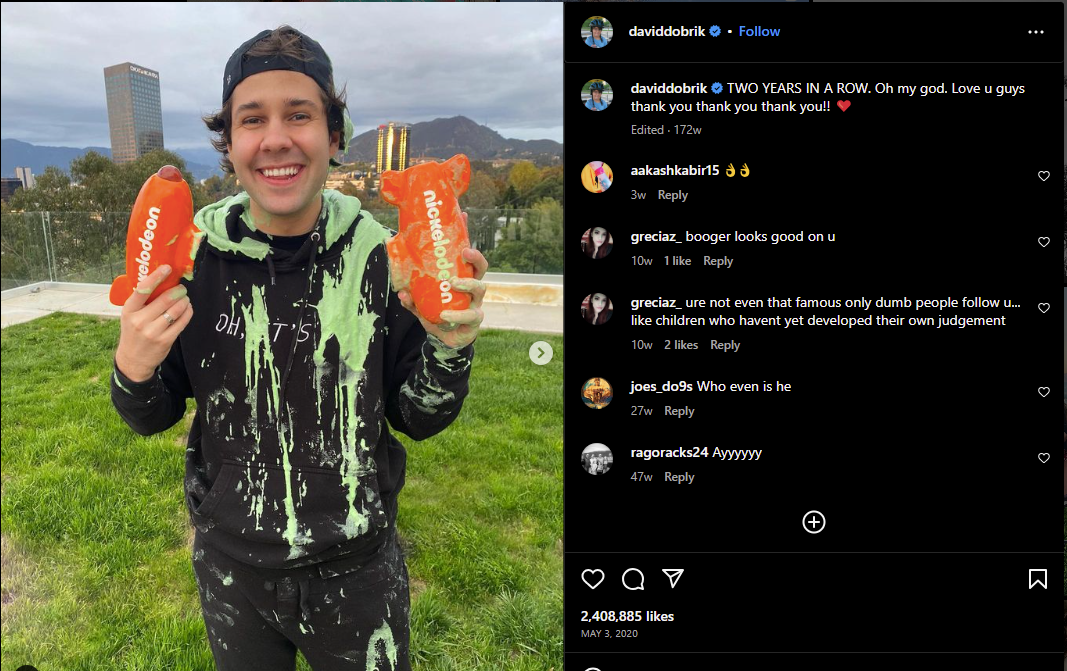Share the post with paper plane icon
This screenshot has height=671, width=1067.
click(673, 578)
